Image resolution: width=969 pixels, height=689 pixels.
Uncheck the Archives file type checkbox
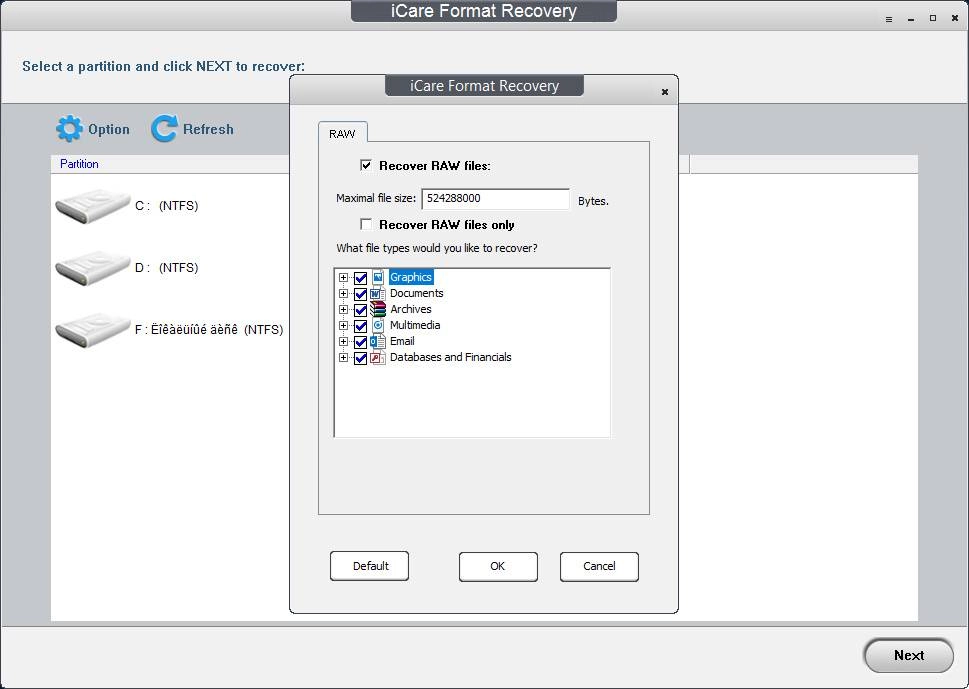click(360, 310)
